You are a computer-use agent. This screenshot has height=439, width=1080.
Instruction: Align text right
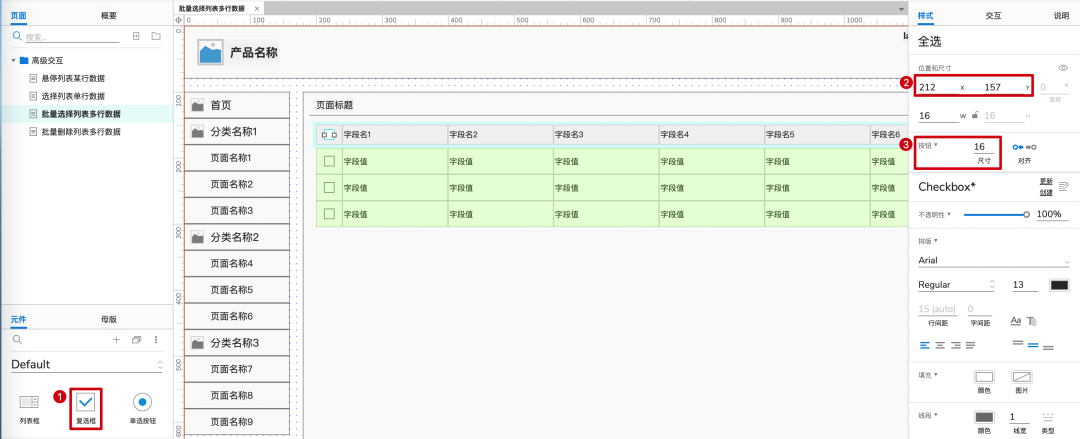pos(955,345)
